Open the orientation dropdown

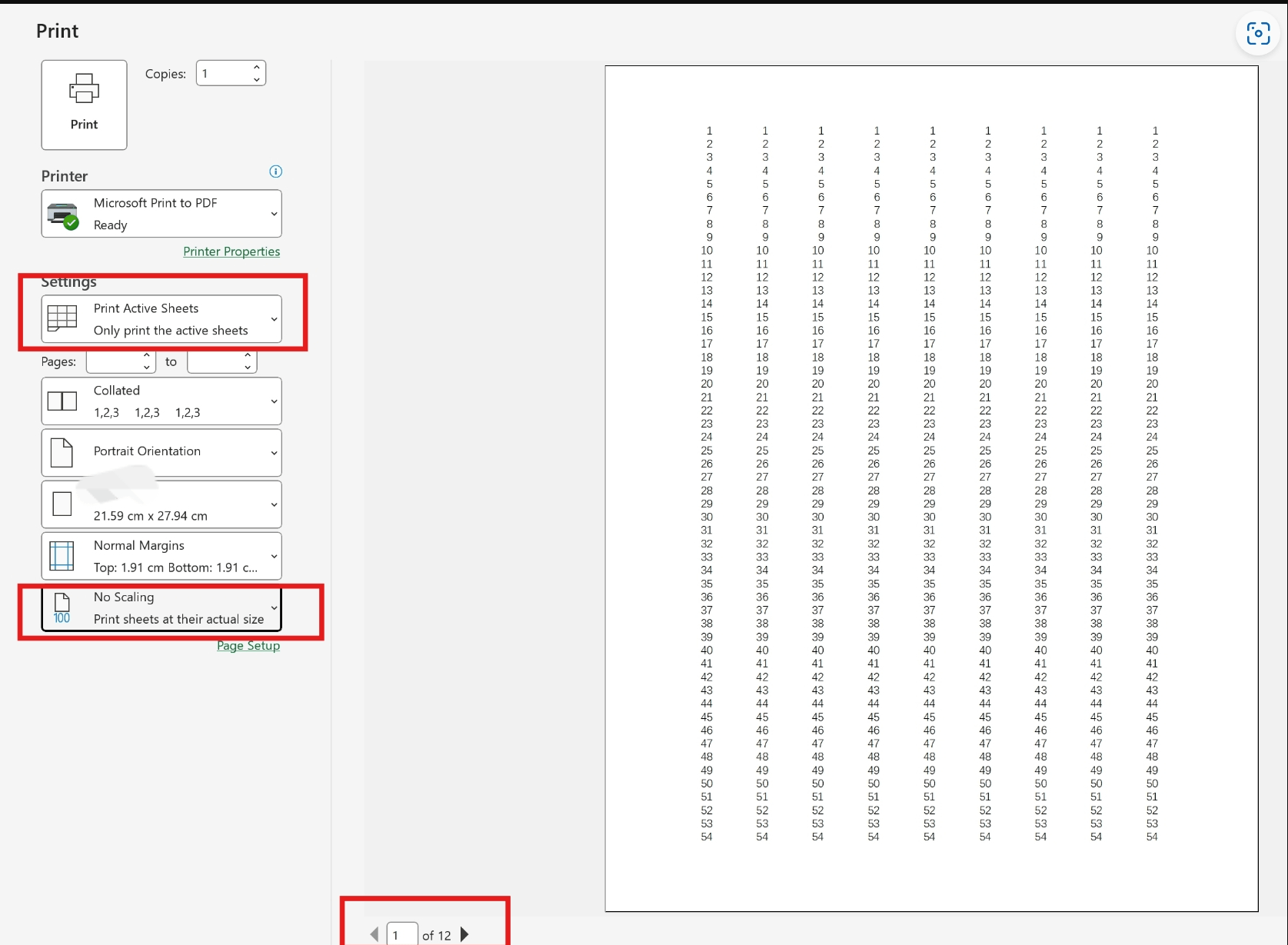tap(273, 452)
